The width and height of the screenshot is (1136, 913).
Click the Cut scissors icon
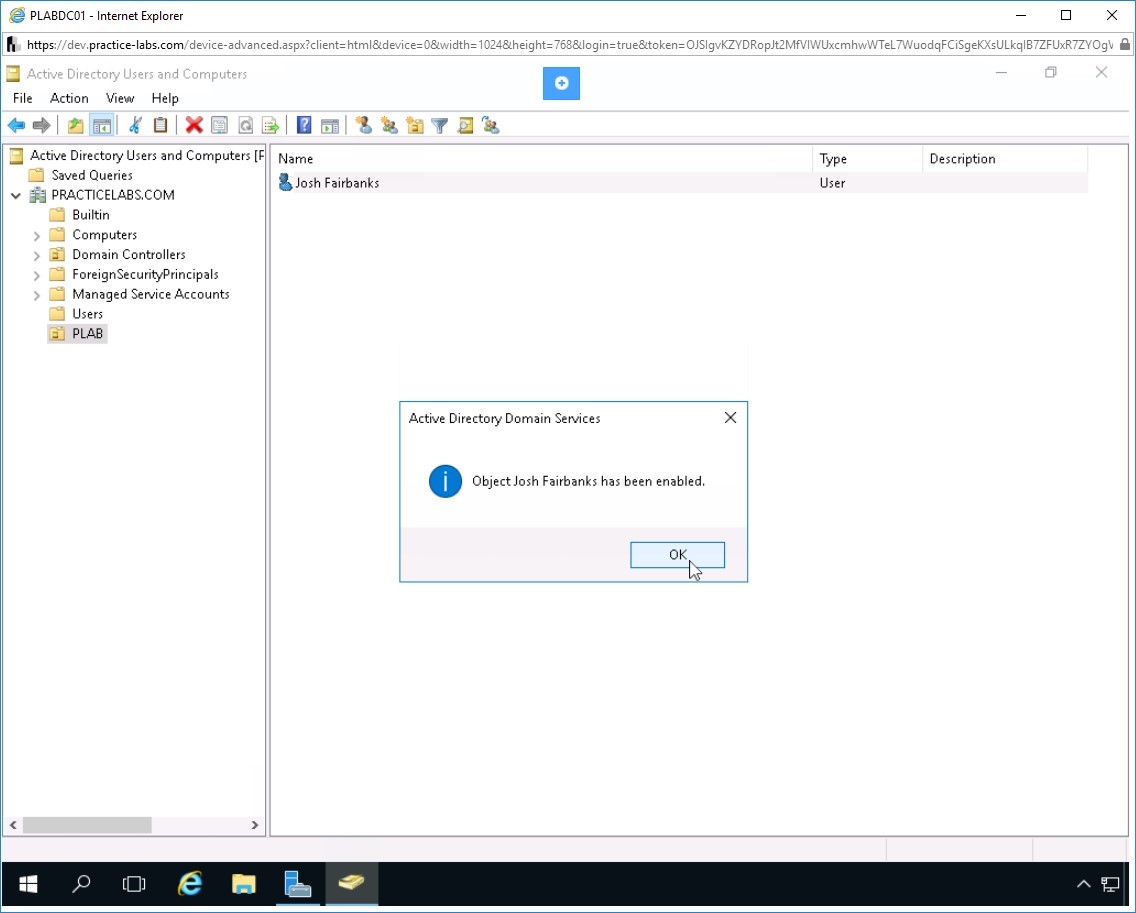coord(135,125)
